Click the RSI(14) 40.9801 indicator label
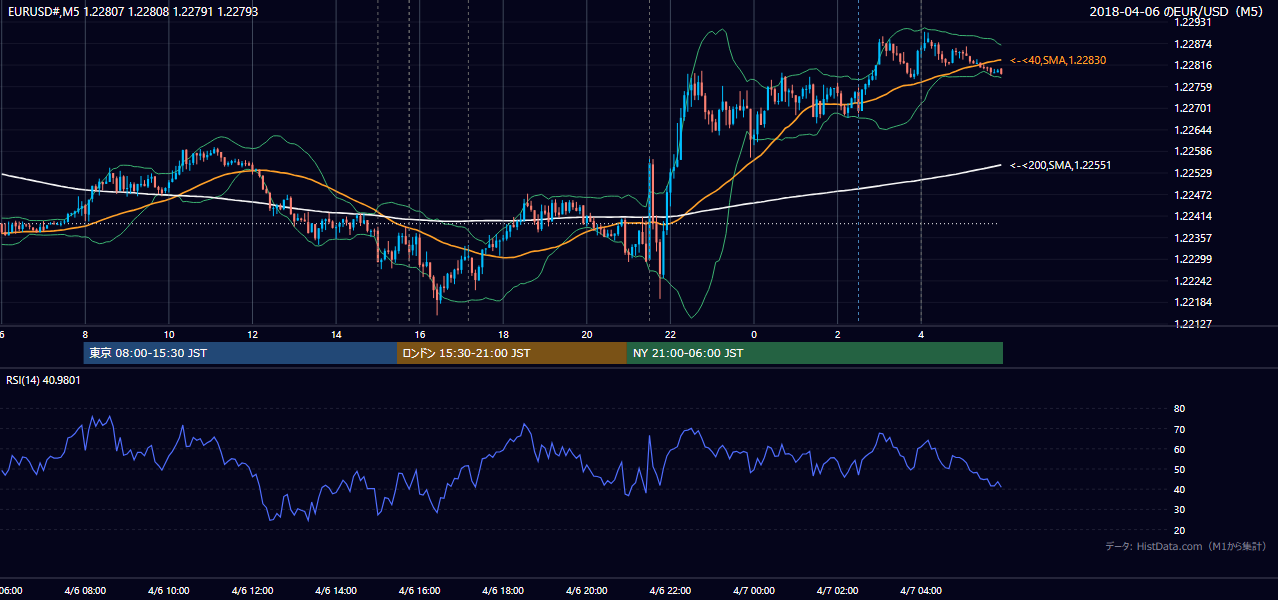Image resolution: width=1278 pixels, height=600 pixels. pos(43,380)
